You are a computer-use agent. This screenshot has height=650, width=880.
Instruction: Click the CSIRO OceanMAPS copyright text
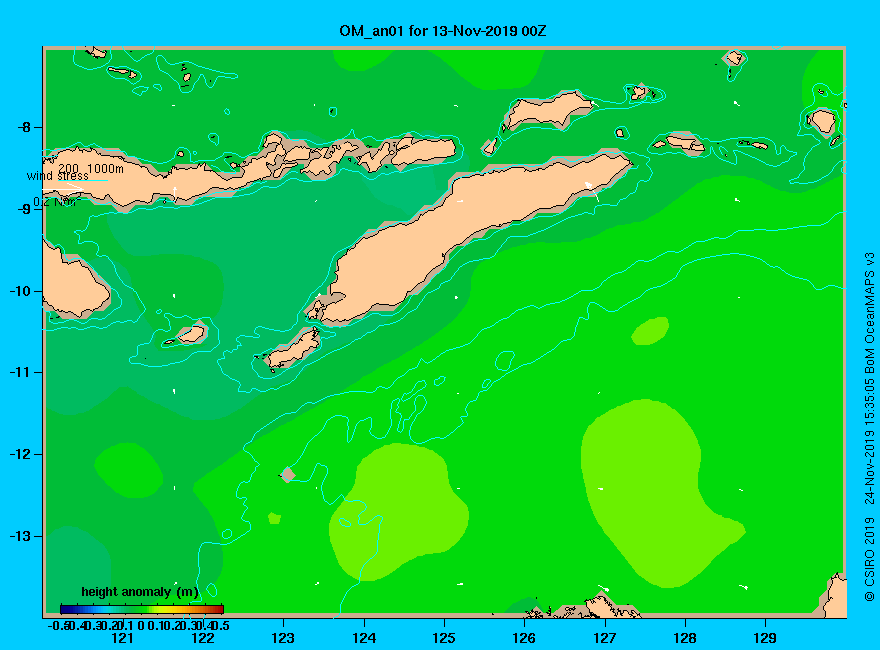(869, 427)
